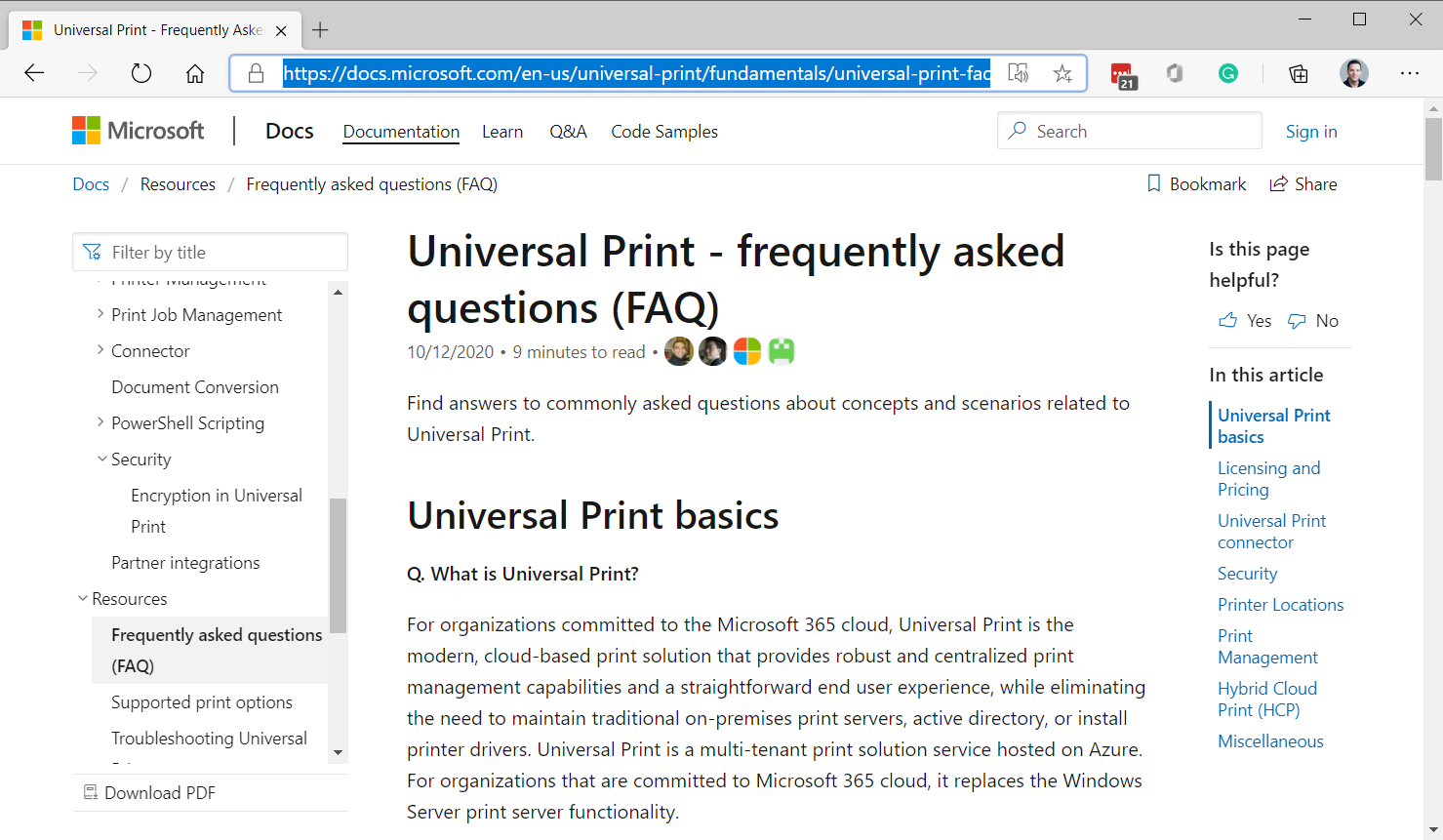
Task: Open the browser profile avatar
Action: coord(1354,73)
